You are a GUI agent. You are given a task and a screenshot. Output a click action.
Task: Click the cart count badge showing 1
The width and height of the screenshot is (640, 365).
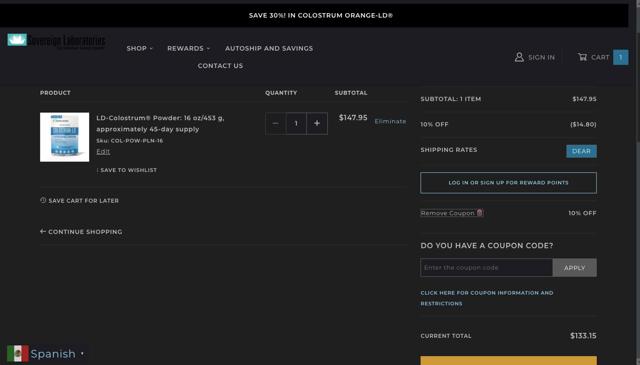pyautogui.click(x=620, y=57)
